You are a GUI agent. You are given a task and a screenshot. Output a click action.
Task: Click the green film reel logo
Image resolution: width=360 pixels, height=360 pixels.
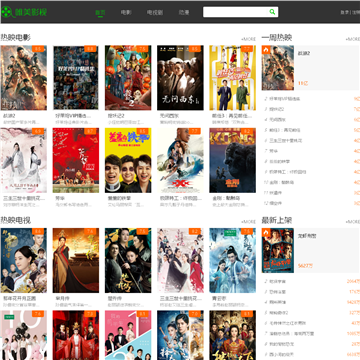click(x=6, y=12)
